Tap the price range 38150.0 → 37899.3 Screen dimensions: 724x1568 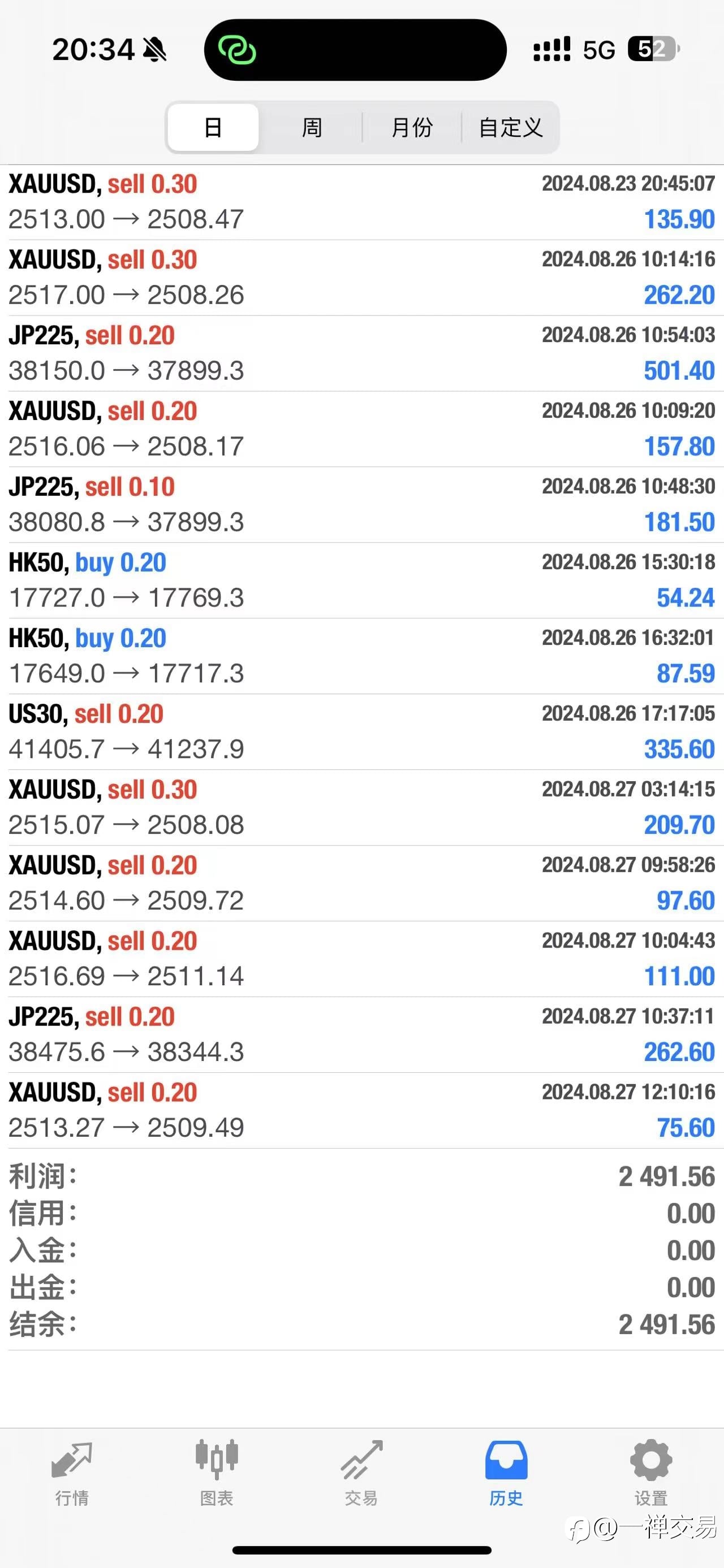(x=126, y=371)
